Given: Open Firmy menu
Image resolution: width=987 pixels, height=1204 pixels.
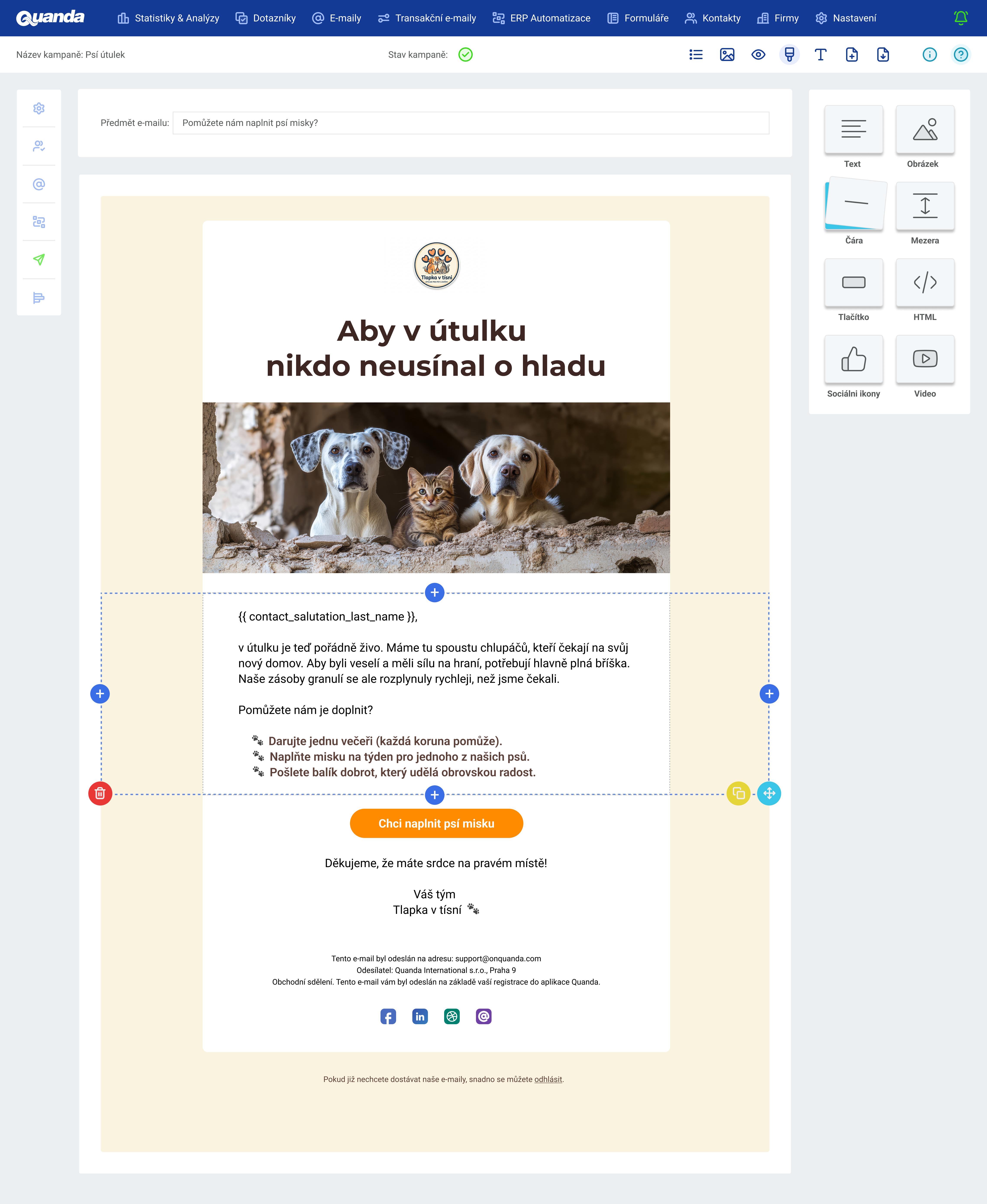Looking at the screenshot, I should (x=778, y=18).
